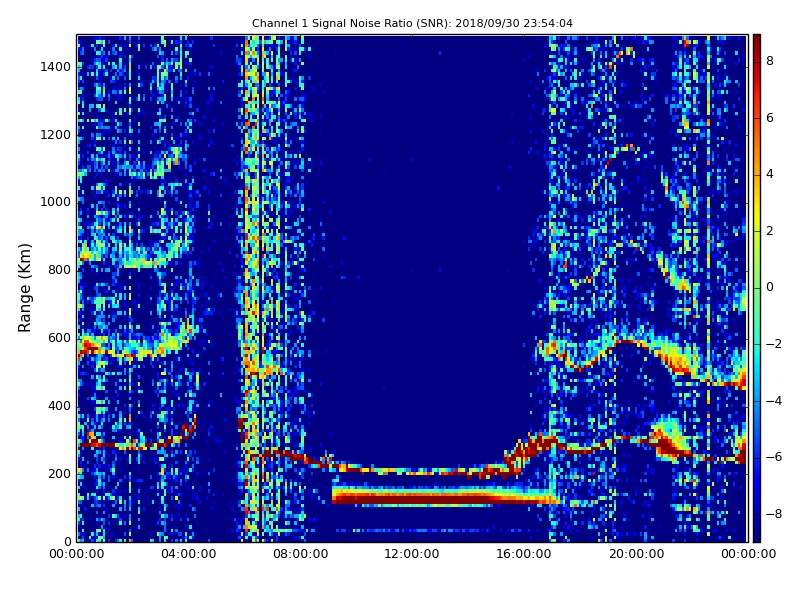Screen dimensions: 800x600
Task: Click the colorbar value −2 label
Action: pos(773,344)
